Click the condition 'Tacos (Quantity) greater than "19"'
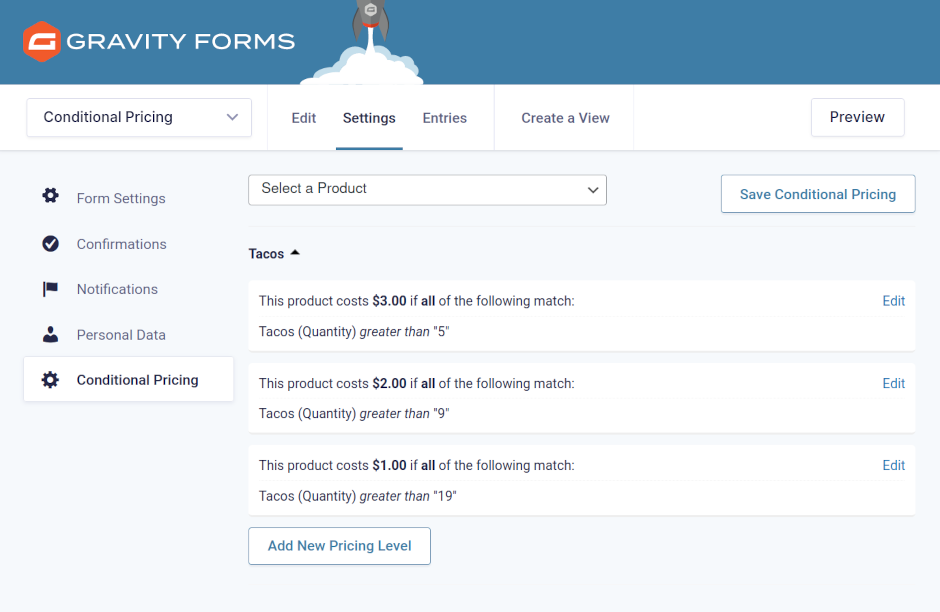940x612 pixels. point(357,496)
